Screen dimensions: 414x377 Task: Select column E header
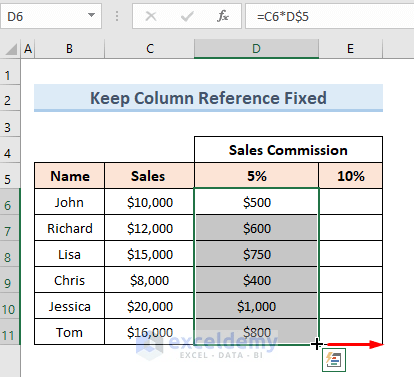350,49
